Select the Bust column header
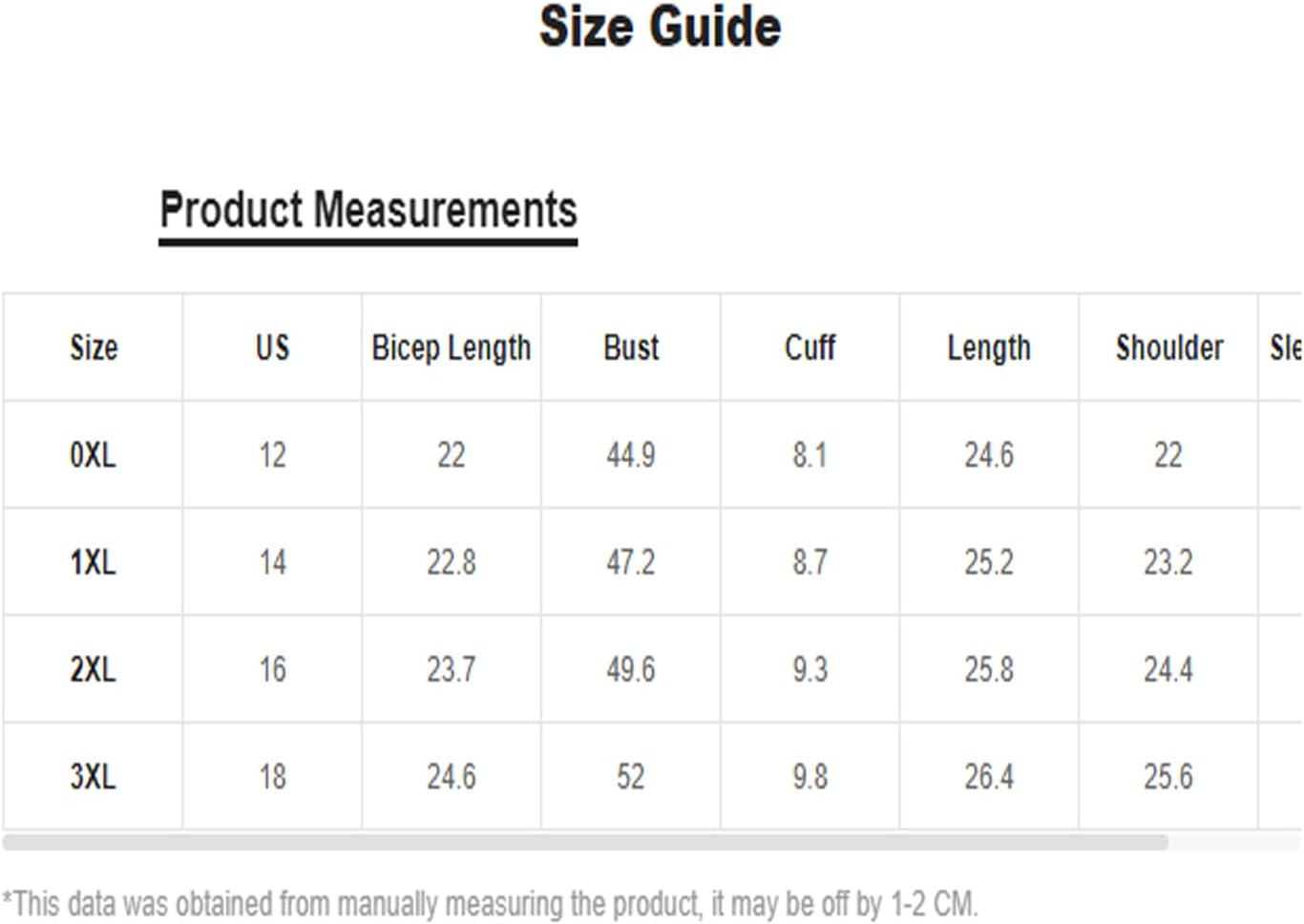This screenshot has width=1304, height=924. [631, 347]
